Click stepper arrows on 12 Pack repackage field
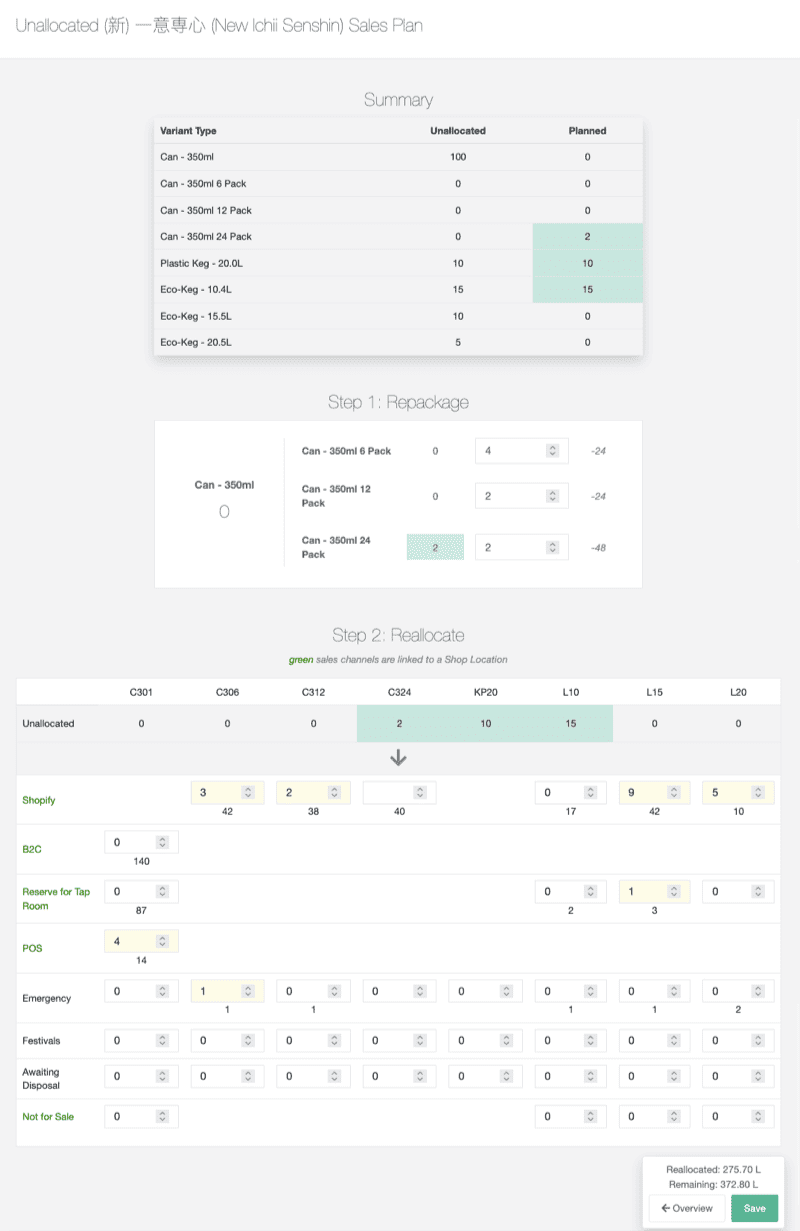This screenshot has height=1231, width=800. [x=552, y=496]
